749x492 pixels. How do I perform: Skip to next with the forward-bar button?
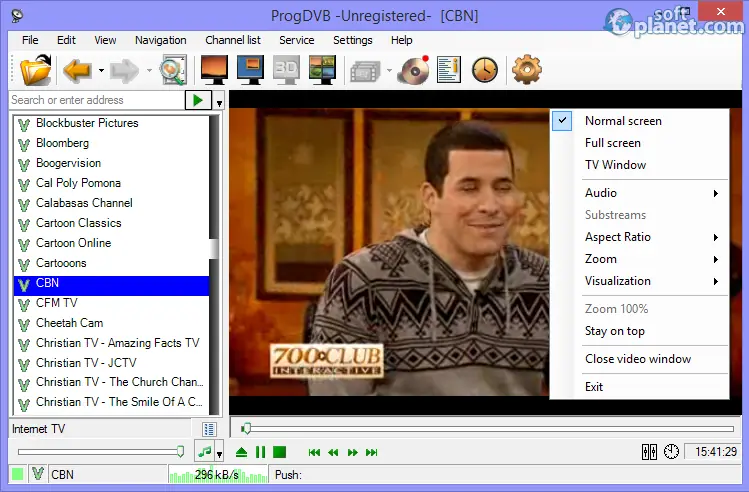click(372, 452)
